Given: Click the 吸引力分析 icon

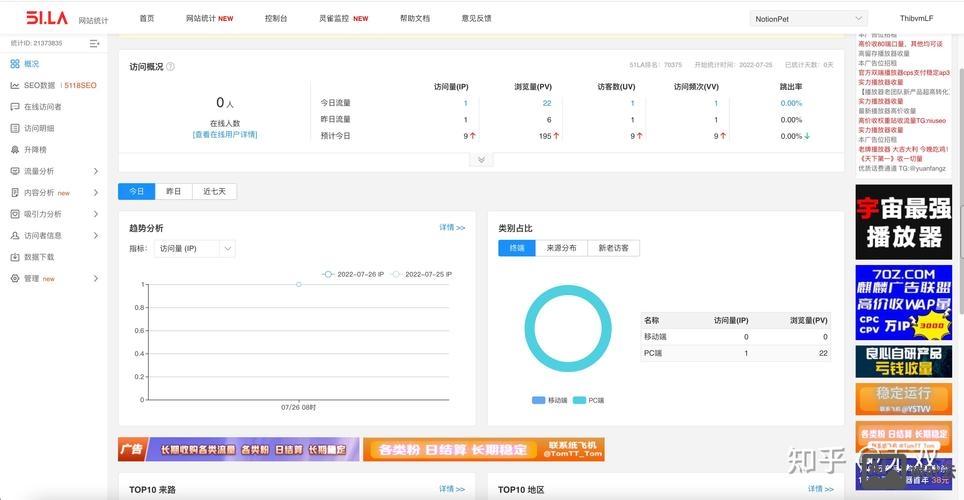Looking at the screenshot, I should click(x=15, y=214).
